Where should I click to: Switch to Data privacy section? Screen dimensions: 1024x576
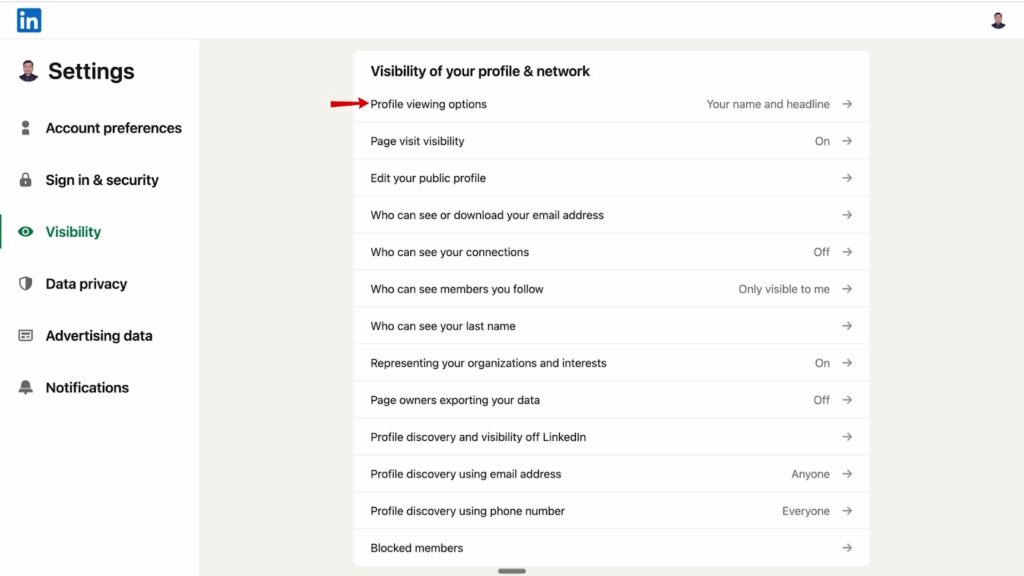pos(86,284)
